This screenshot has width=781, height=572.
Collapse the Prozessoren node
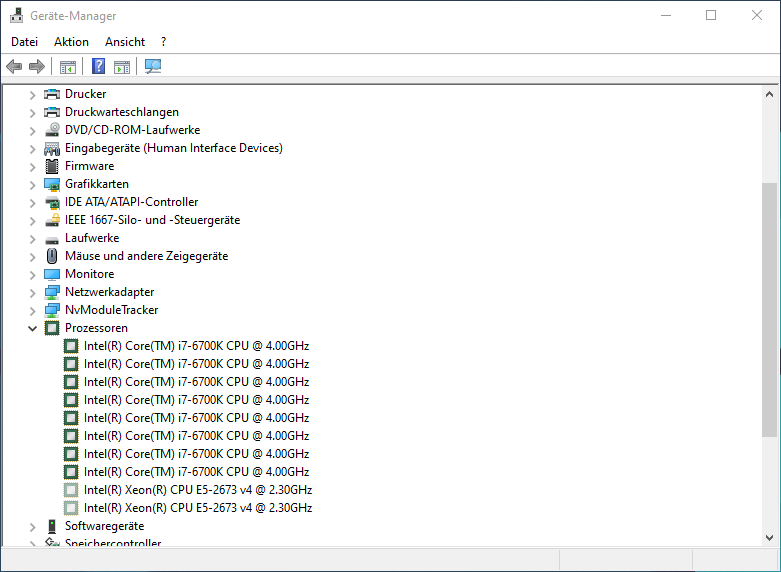point(32,328)
